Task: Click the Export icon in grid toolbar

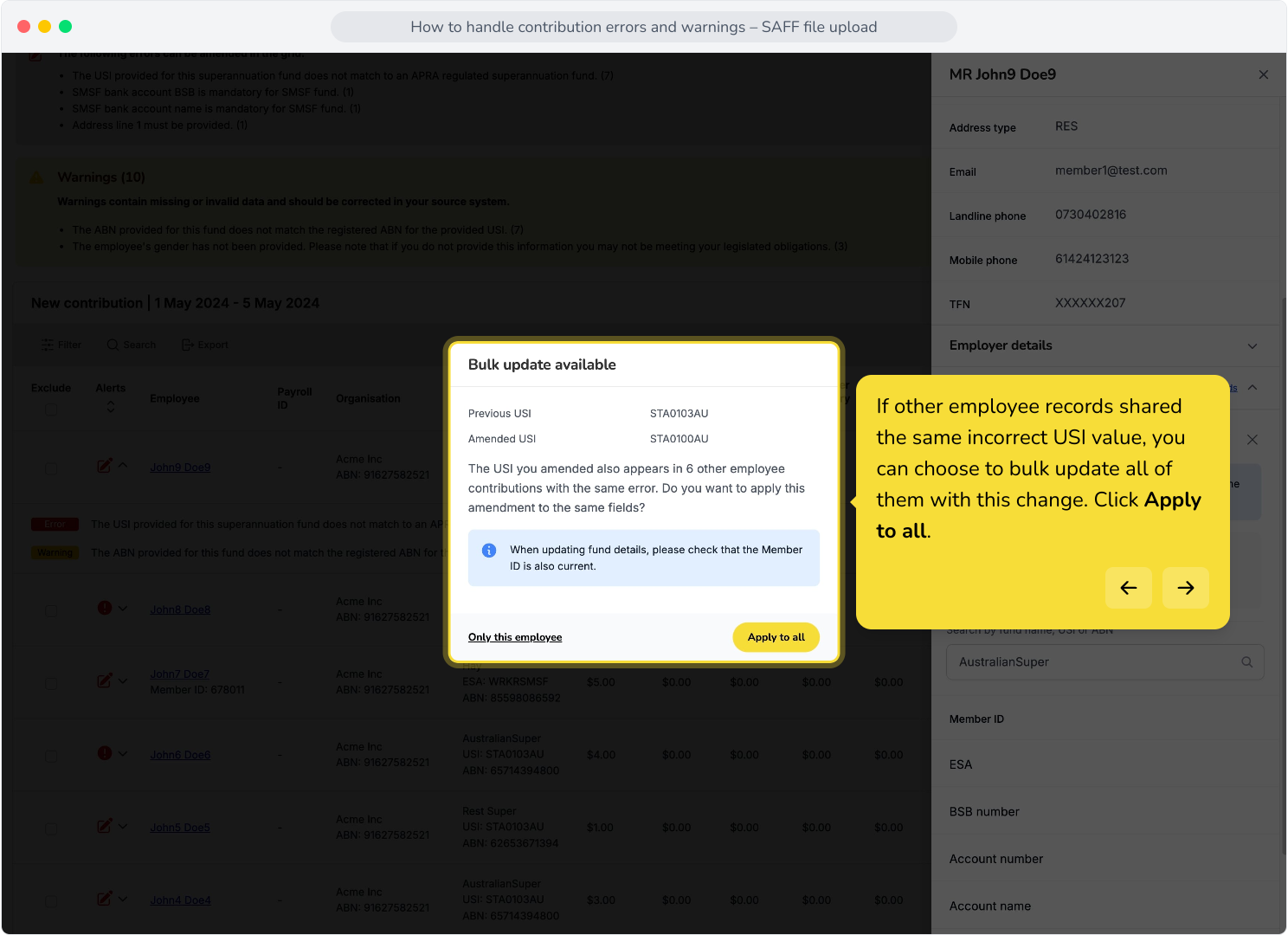Action: point(188,345)
